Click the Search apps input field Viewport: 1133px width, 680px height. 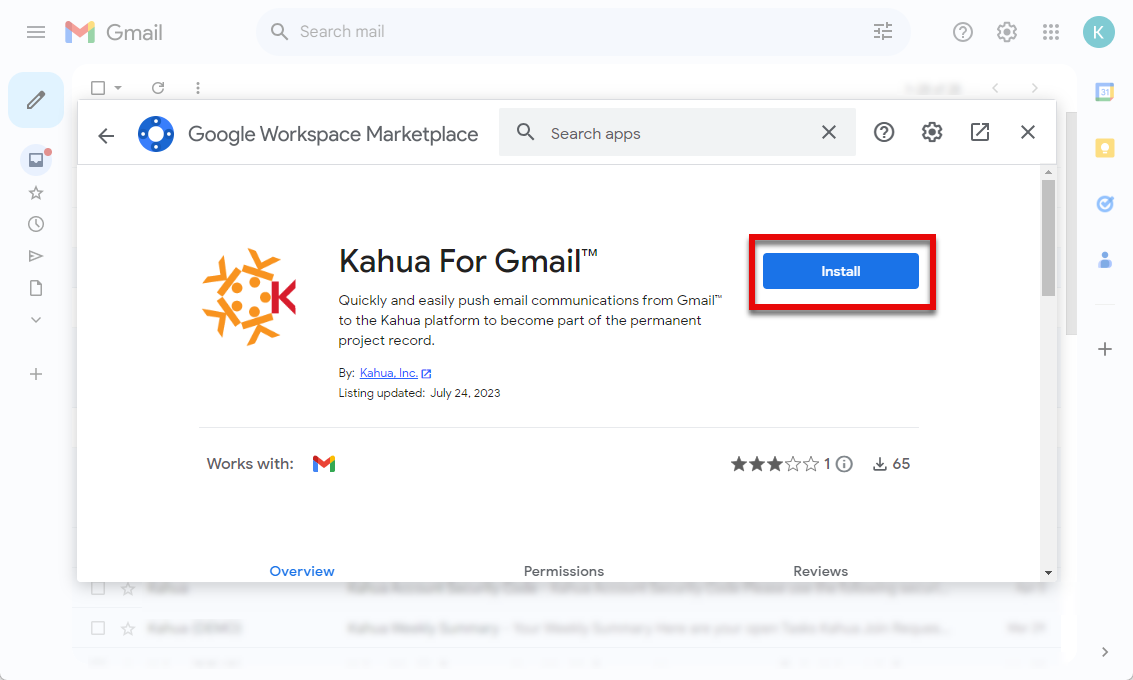[680, 133]
